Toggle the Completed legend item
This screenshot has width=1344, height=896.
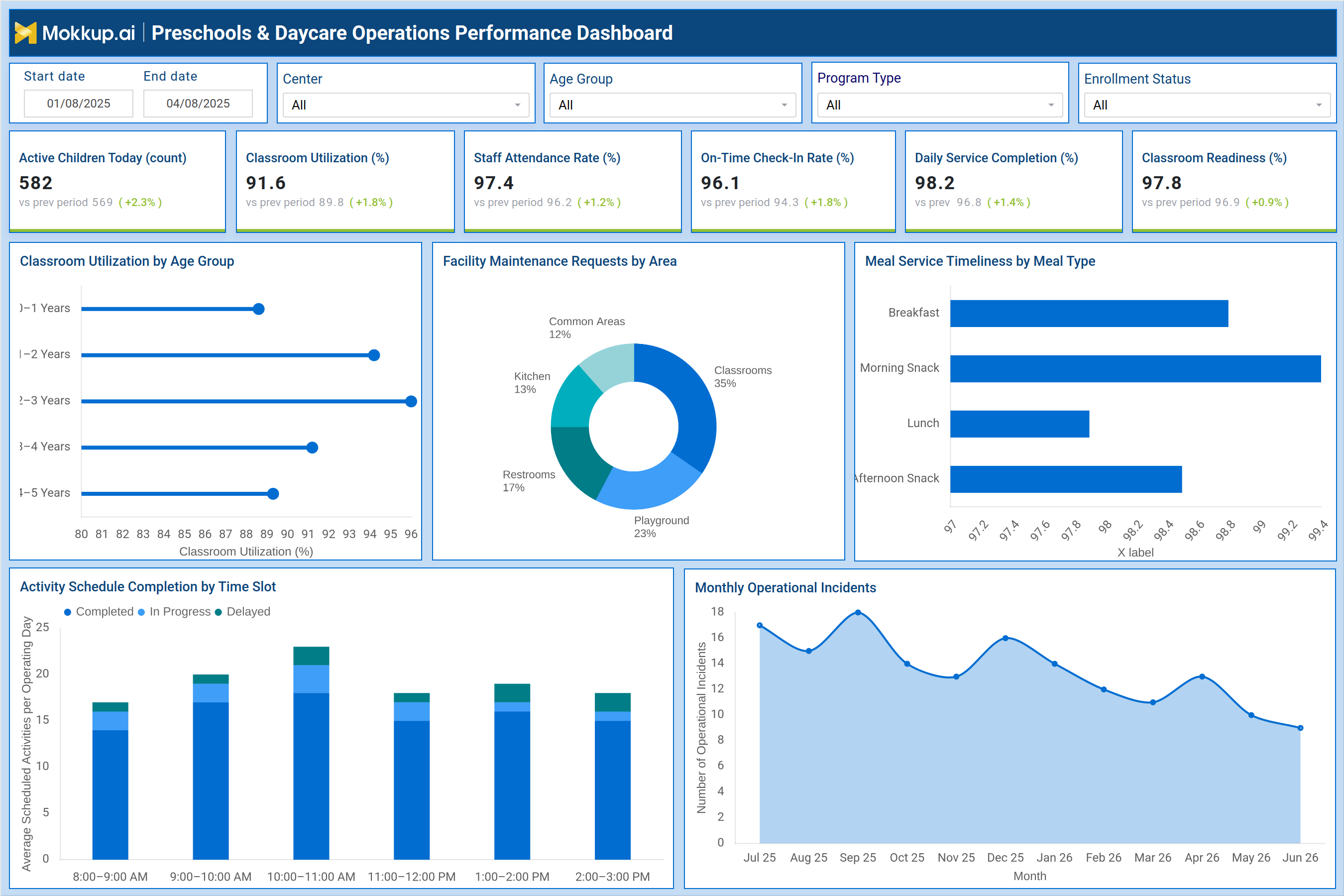click(x=99, y=612)
